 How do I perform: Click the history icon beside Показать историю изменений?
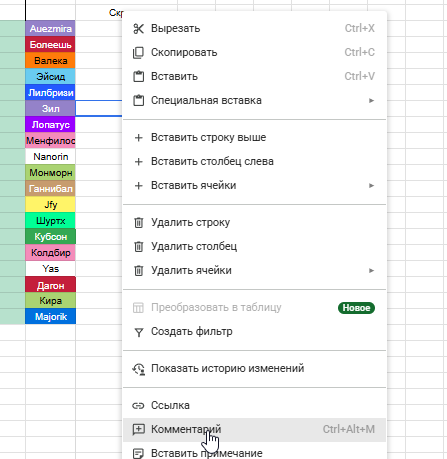coord(138,369)
